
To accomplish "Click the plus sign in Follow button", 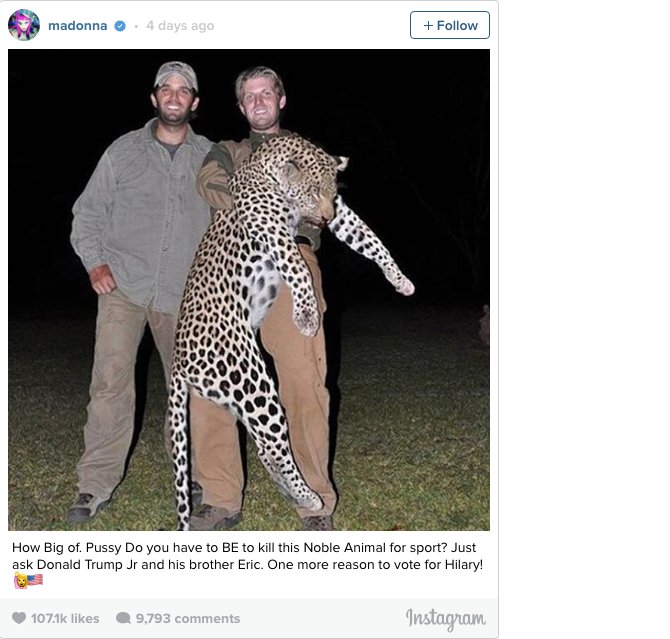I will click(x=428, y=25).
